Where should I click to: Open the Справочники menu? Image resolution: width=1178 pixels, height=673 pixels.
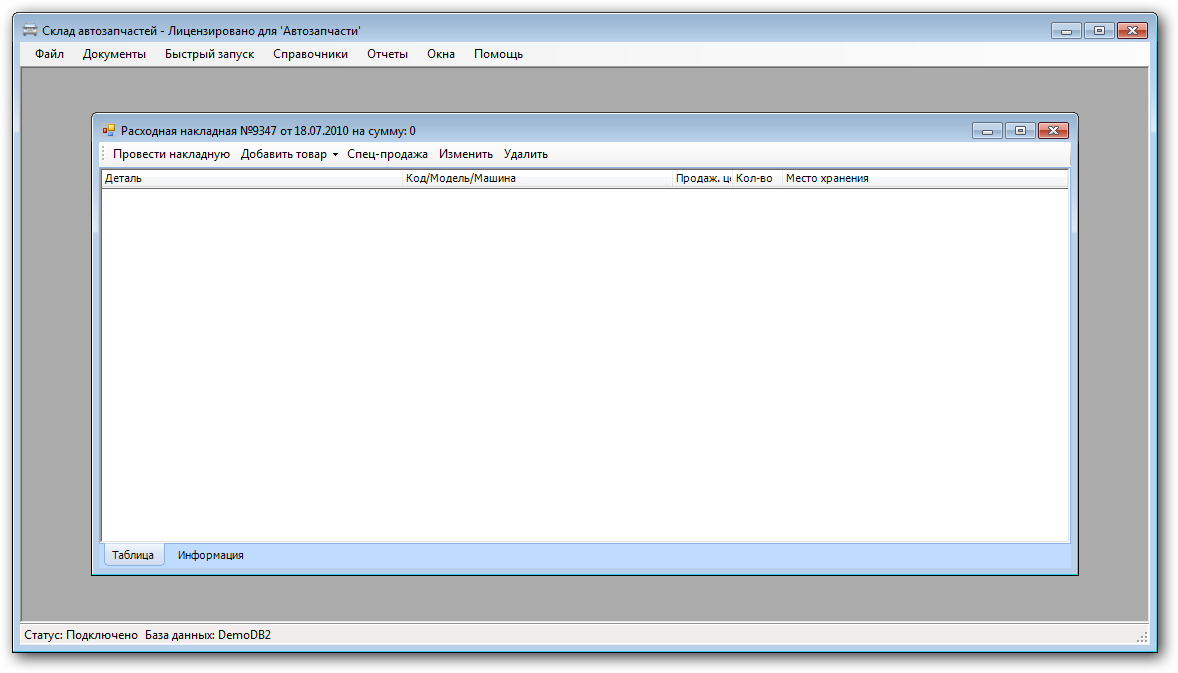(x=310, y=54)
